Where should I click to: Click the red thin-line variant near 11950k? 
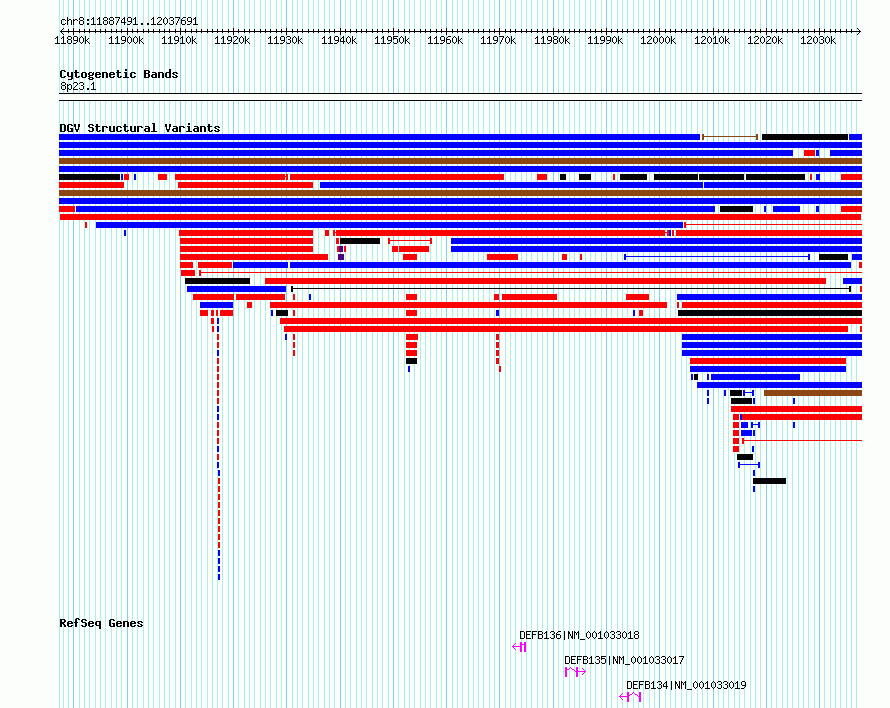(410, 241)
